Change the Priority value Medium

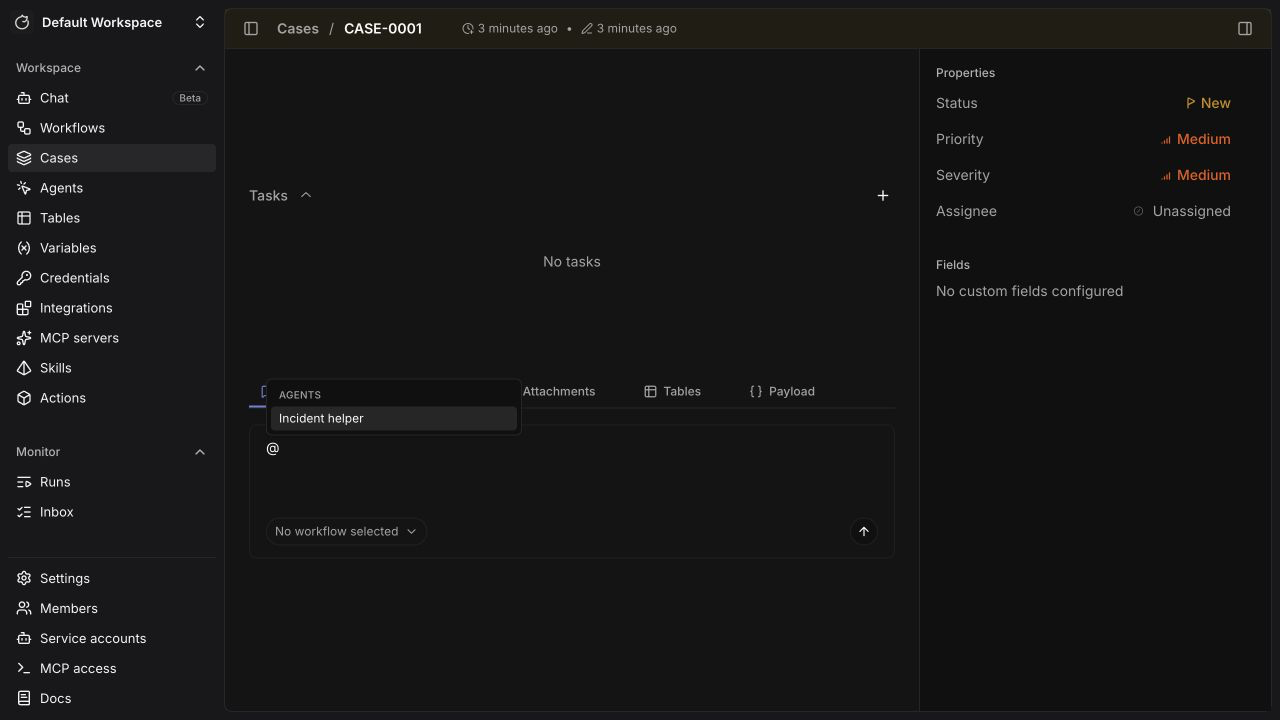1195,139
